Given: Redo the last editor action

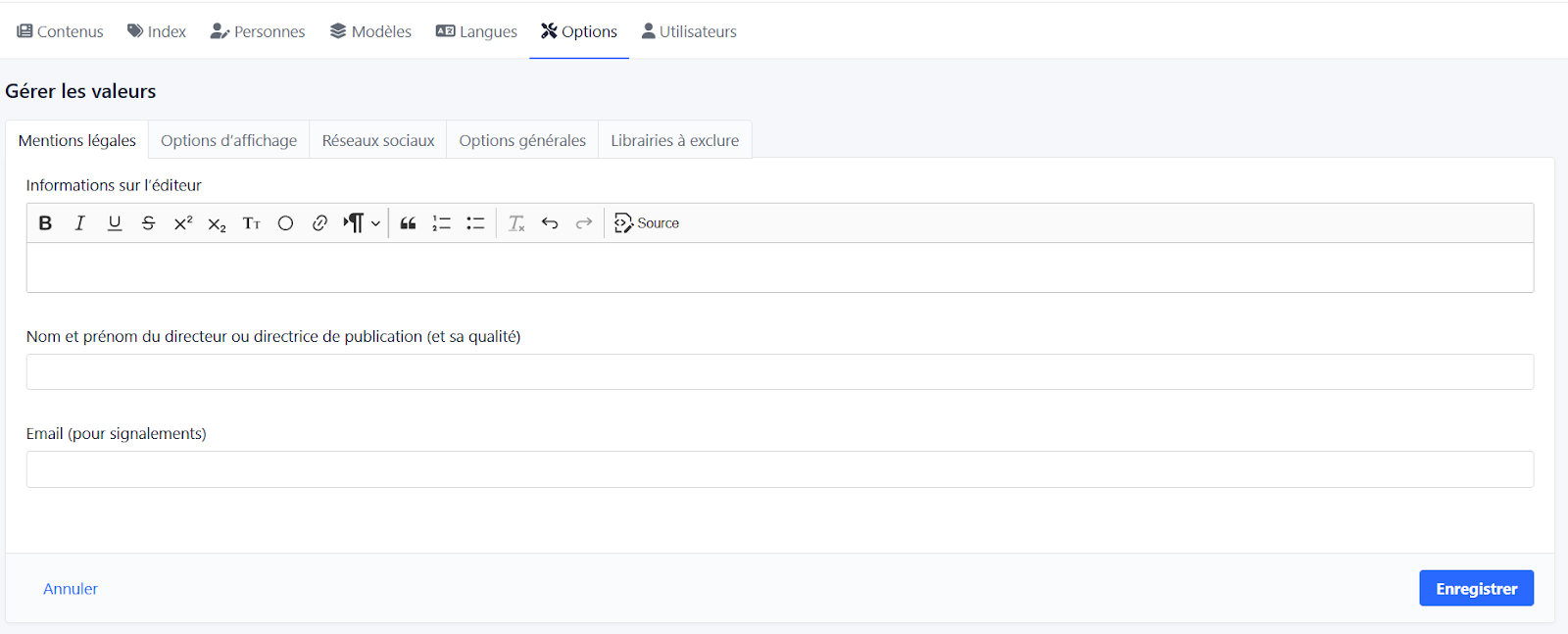Looking at the screenshot, I should 584,223.
